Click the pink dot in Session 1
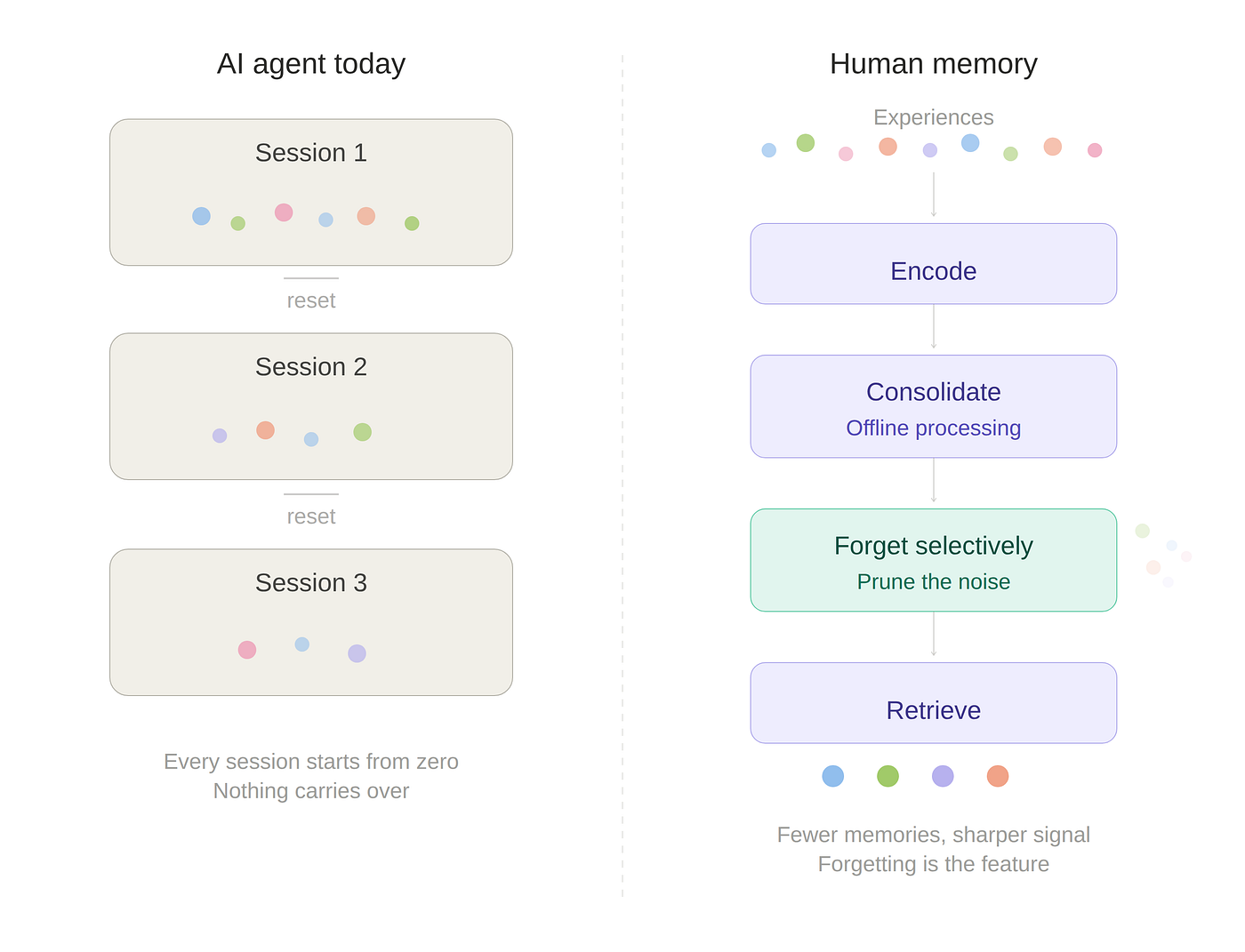The image size is (1245, 952). [x=284, y=212]
